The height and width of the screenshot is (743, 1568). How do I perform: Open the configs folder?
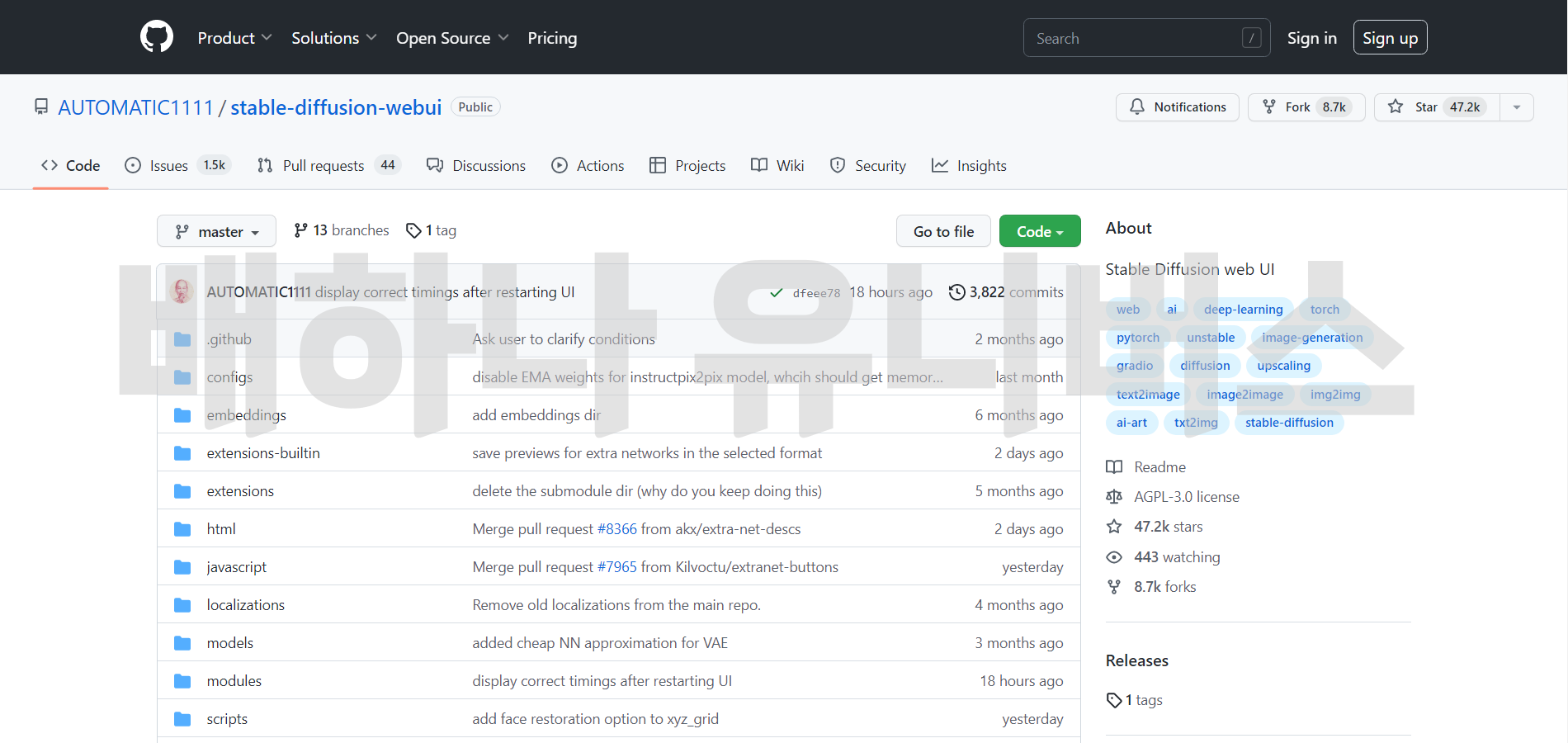230,377
